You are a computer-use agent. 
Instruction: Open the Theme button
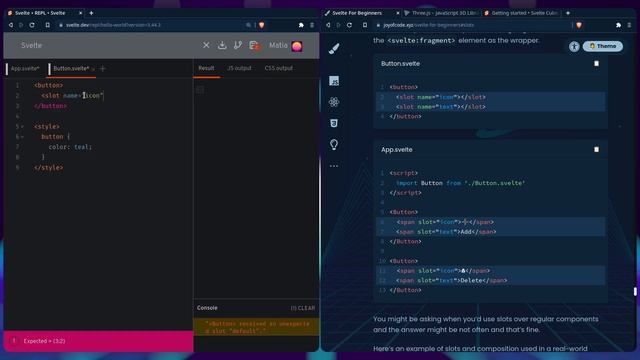click(603, 46)
